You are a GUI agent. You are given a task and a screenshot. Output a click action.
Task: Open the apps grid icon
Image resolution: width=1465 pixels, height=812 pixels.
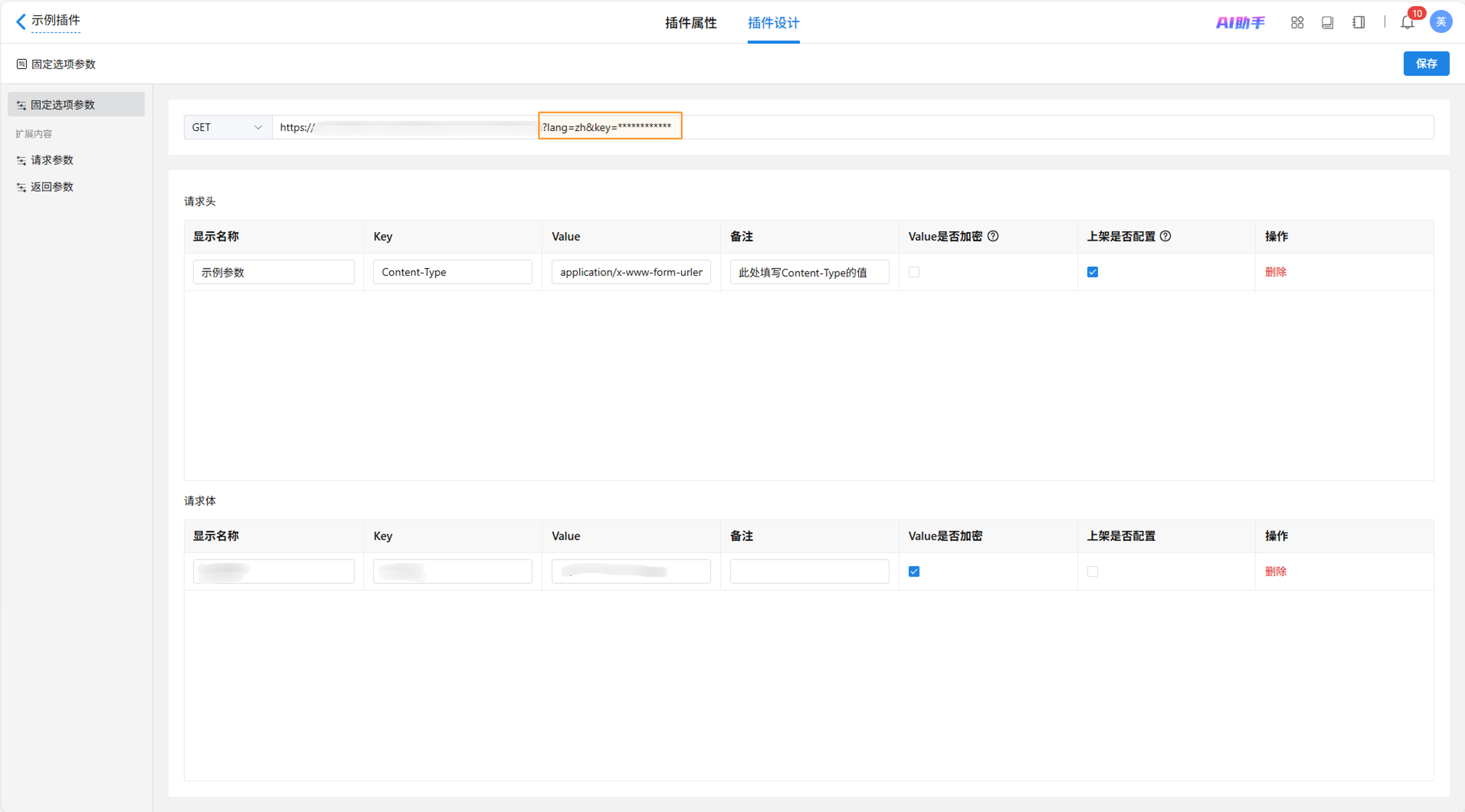point(1297,23)
